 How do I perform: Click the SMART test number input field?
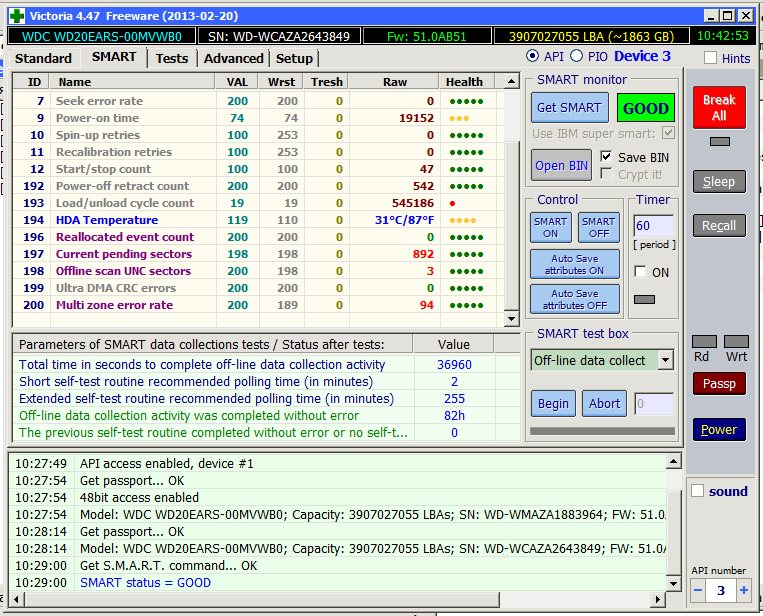coord(654,404)
